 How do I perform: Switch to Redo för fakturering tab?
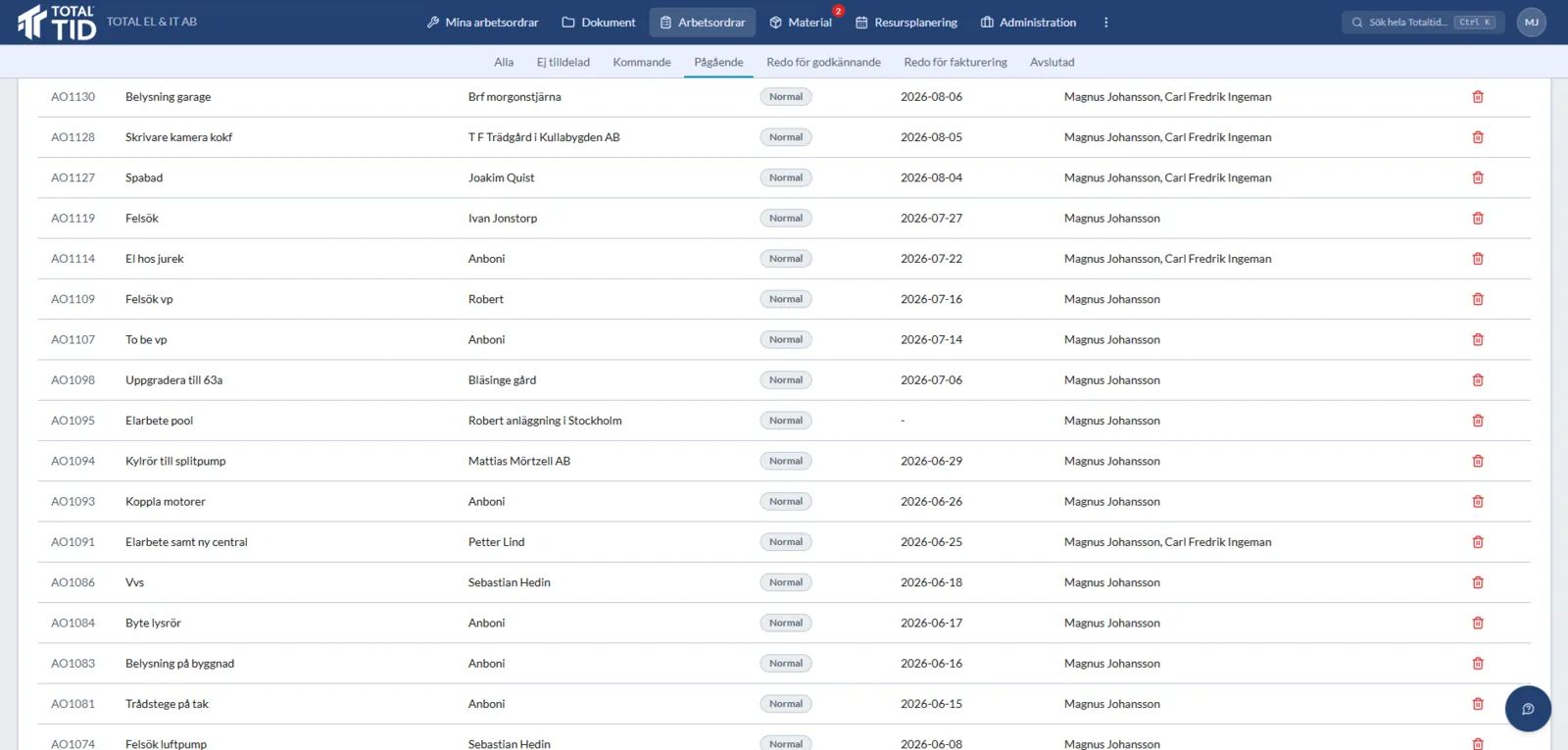click(955, 62)
